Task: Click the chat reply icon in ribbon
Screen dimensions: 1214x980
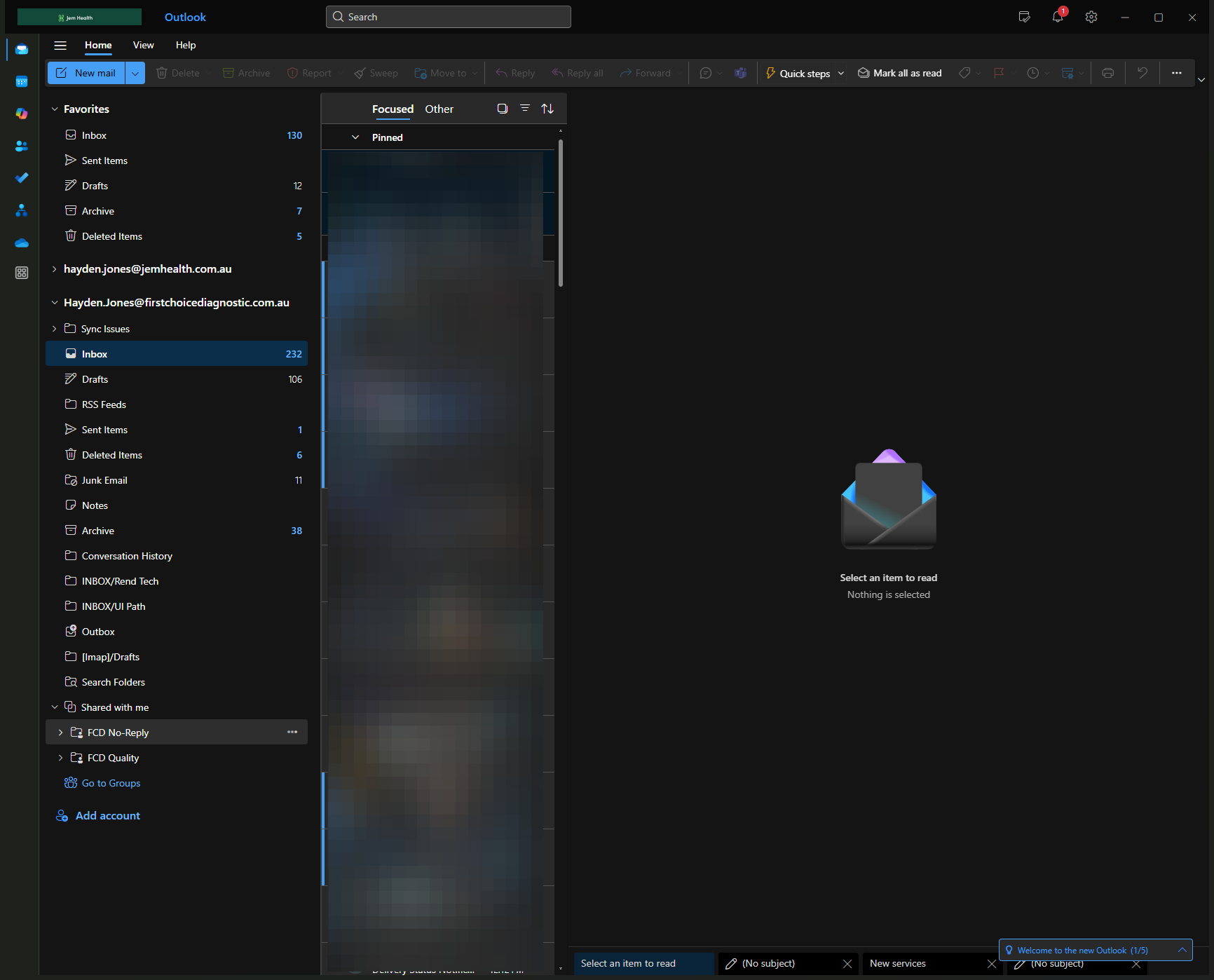Action: coord(706,73)
